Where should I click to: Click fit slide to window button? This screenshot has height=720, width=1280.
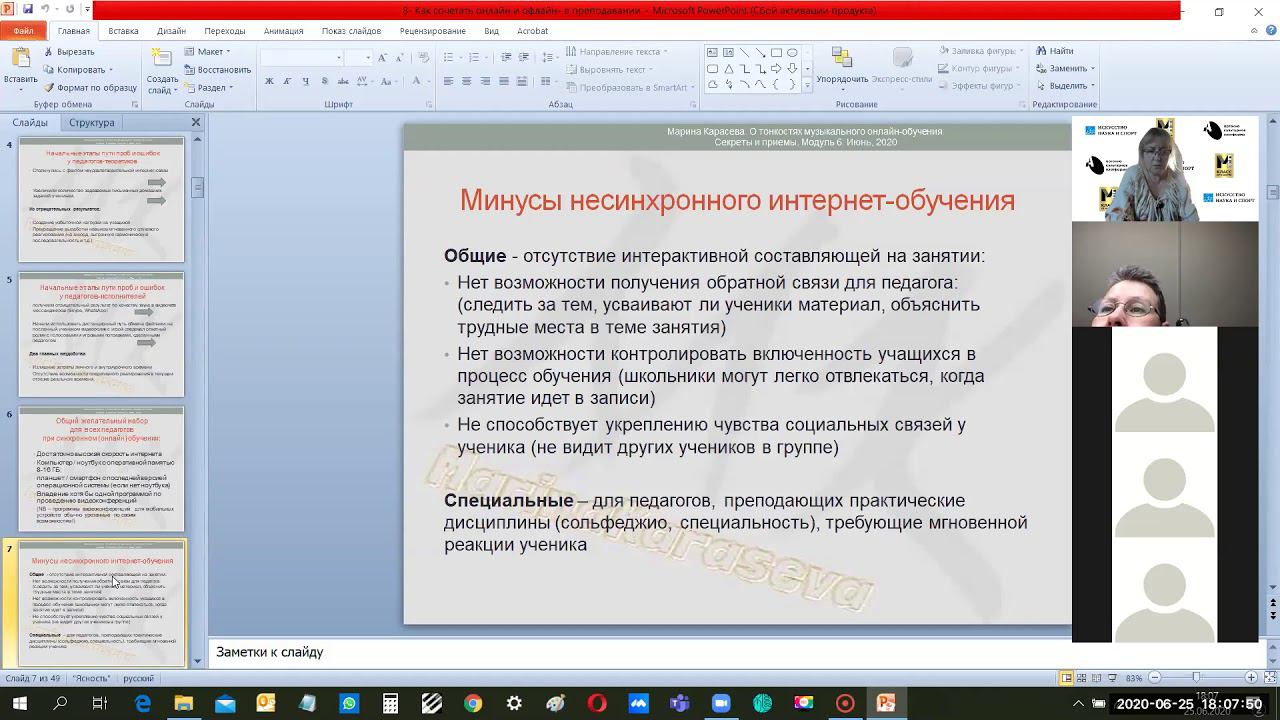point(1270,678)
